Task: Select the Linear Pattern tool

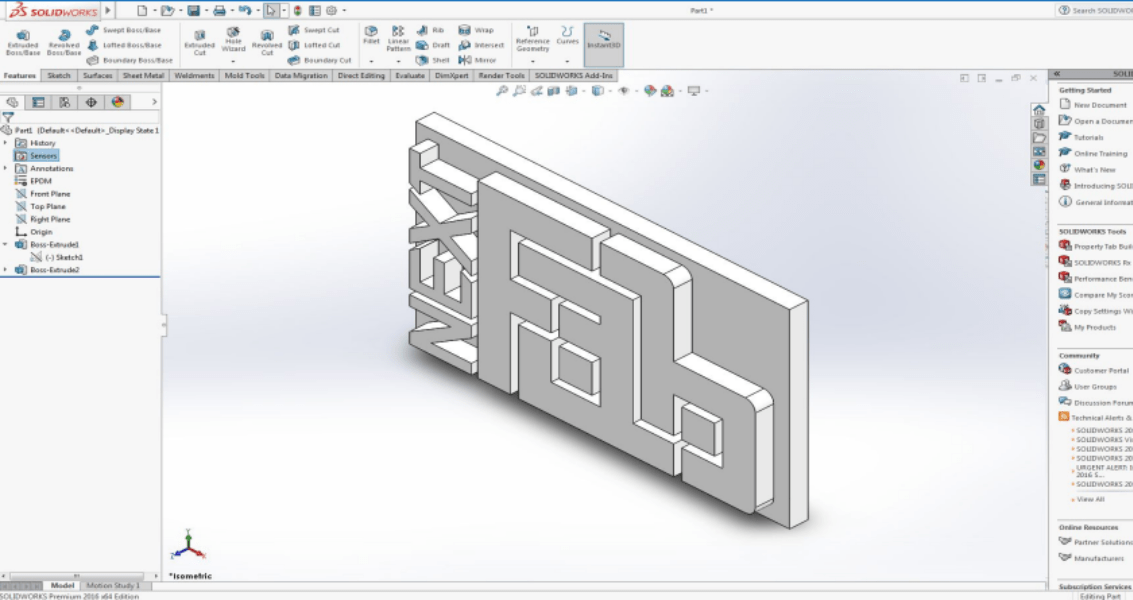Action: tap(399, 38)
